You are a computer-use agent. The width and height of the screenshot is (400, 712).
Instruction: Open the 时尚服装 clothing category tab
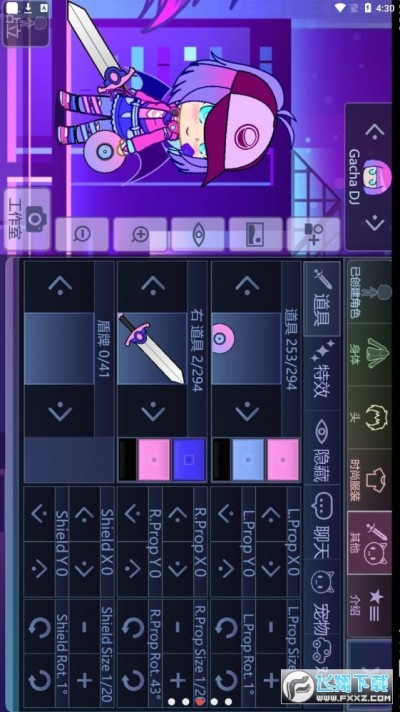[369, 480]
